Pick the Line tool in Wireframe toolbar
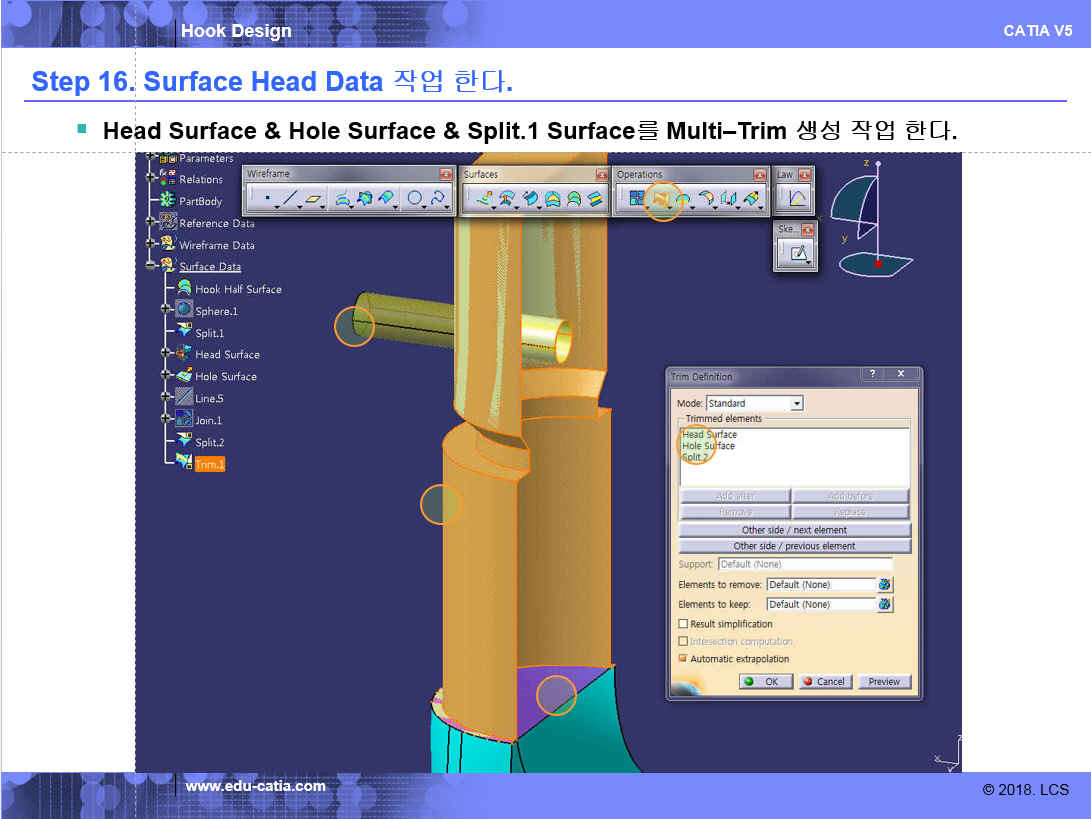The width and height of the screenshot is (1091, 819). [290, 199]
